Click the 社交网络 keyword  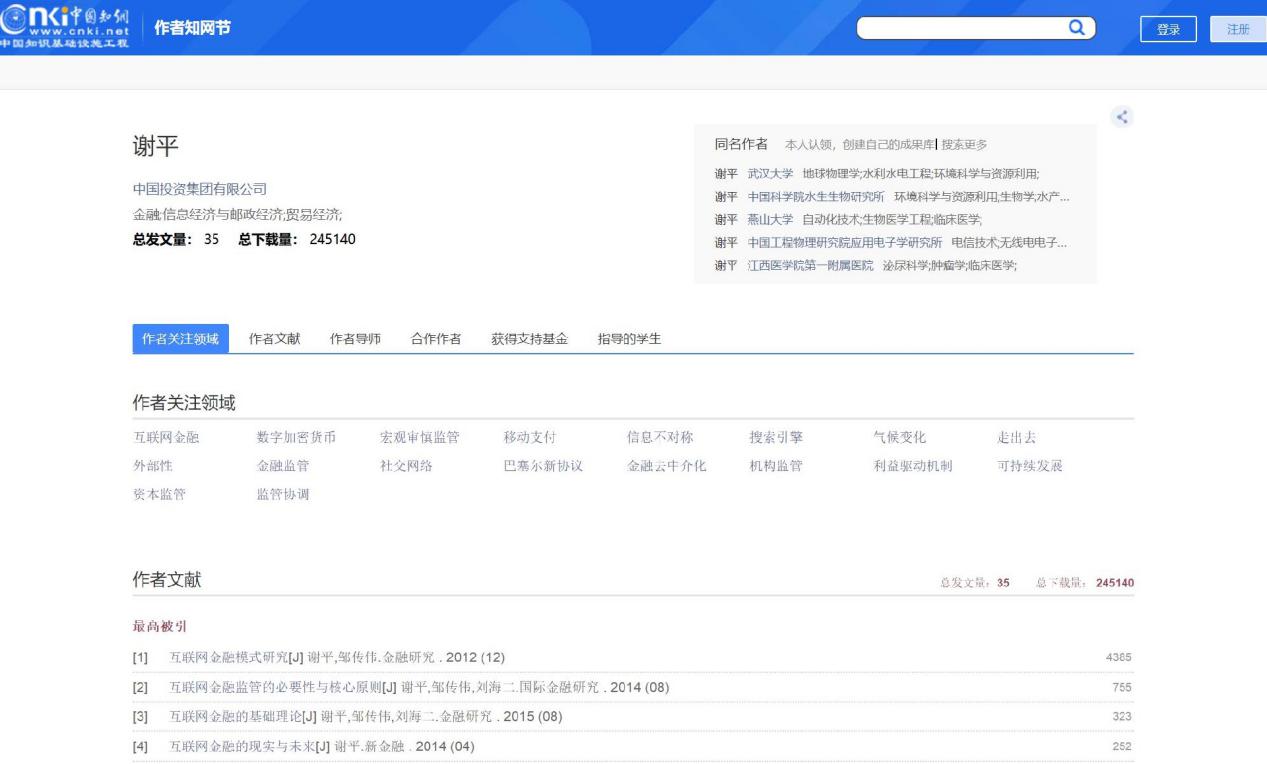point(407,465)
